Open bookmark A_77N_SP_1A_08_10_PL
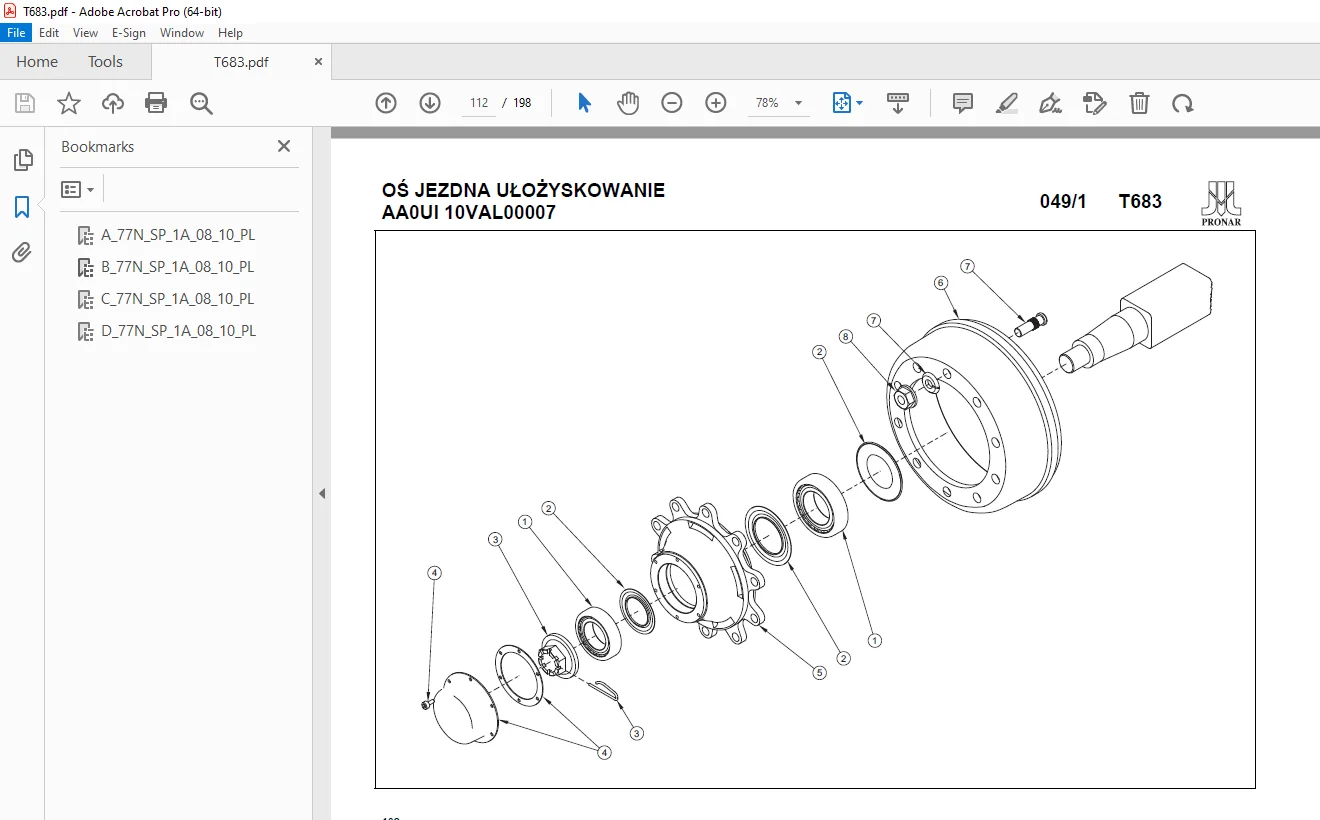 point(178,235)
